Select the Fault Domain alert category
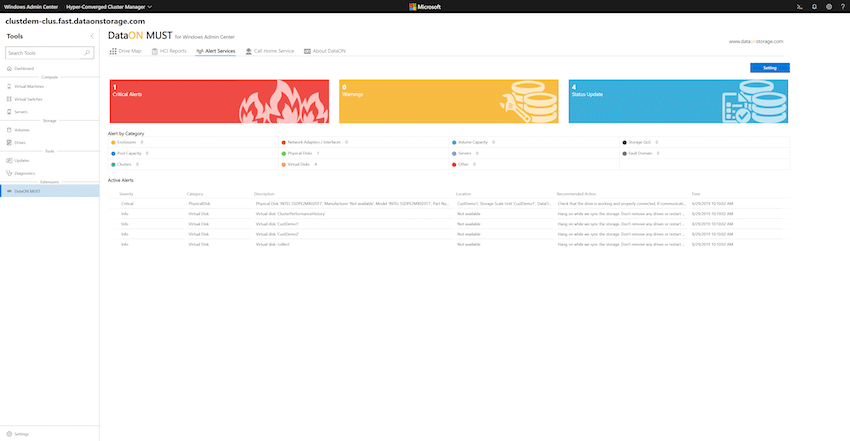This screenshot has height=441, width=850. point(640,153)
